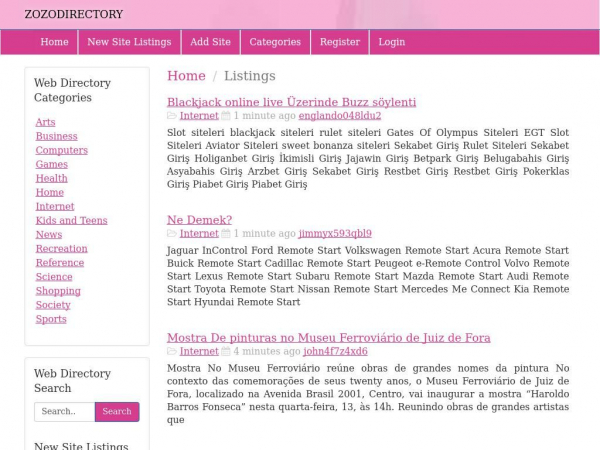
Task: Click the Home breadcrumb link
Action: pos(186,76)
